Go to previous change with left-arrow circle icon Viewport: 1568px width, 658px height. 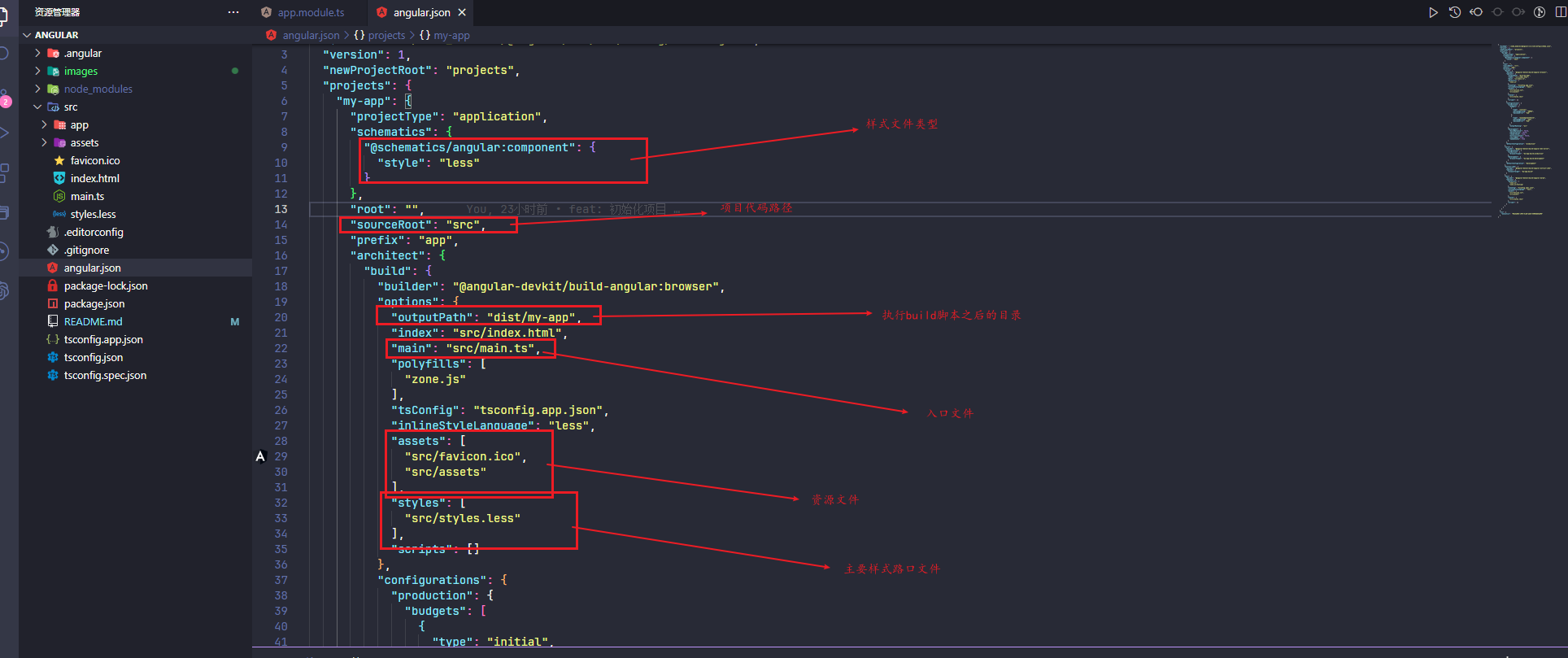click(x=1476, y=12)
